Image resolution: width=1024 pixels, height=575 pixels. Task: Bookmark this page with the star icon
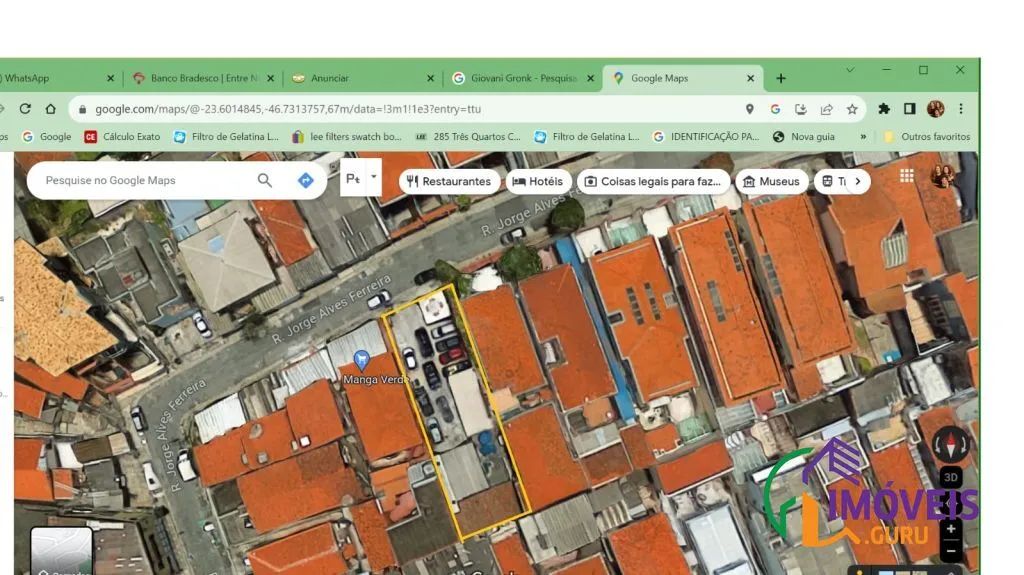pos(852,109)
